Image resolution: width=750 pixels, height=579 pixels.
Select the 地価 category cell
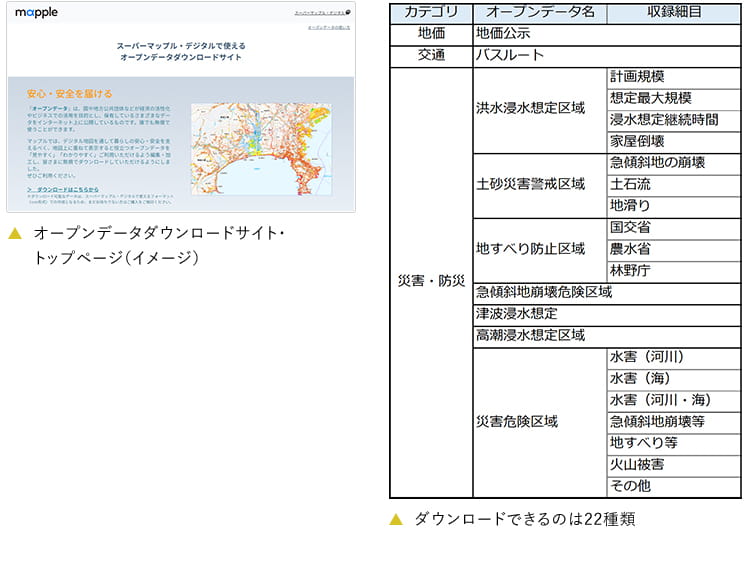coord(431,34)
